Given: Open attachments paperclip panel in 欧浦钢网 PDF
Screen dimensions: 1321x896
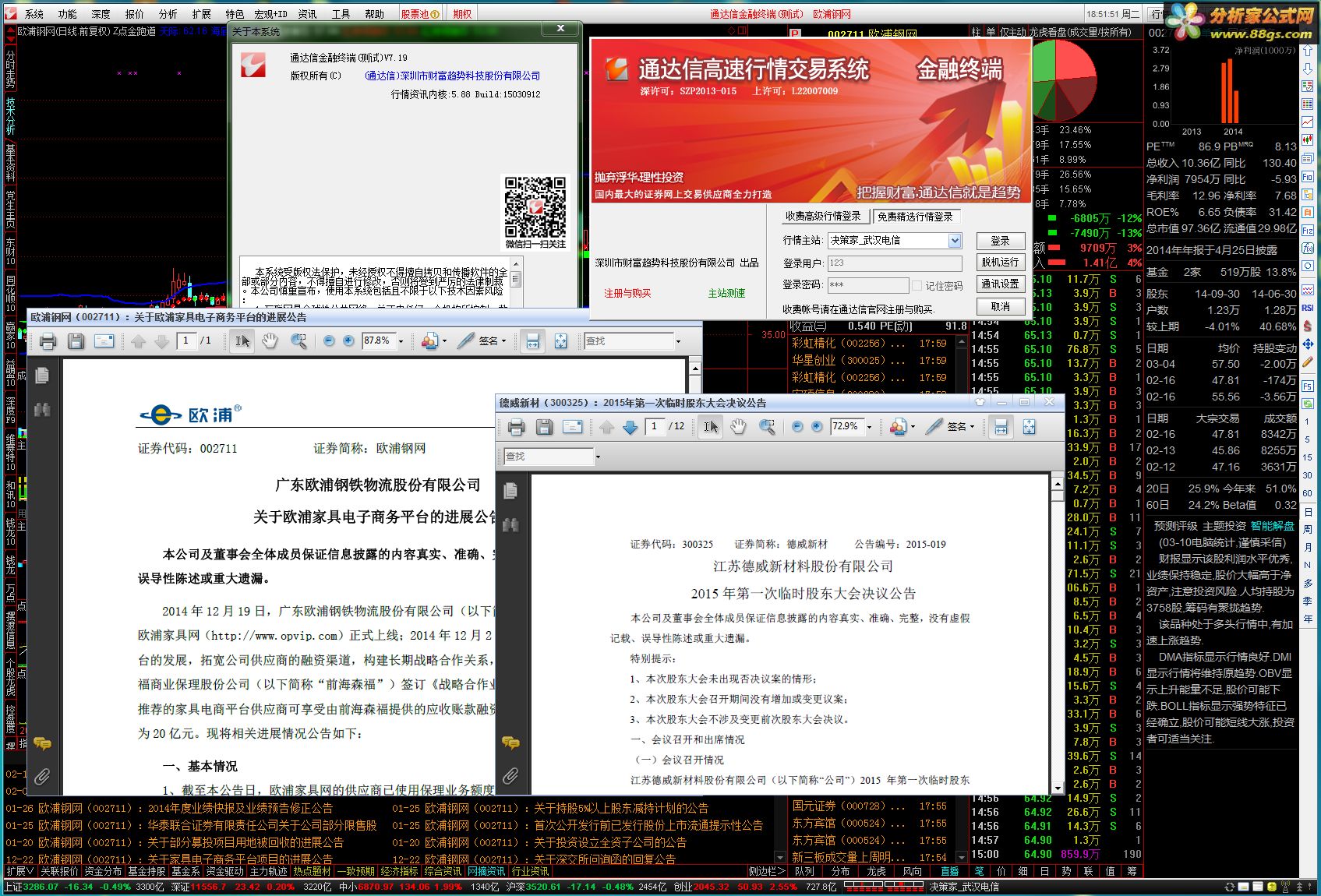Looking at the screenshot, I should 42,776.
